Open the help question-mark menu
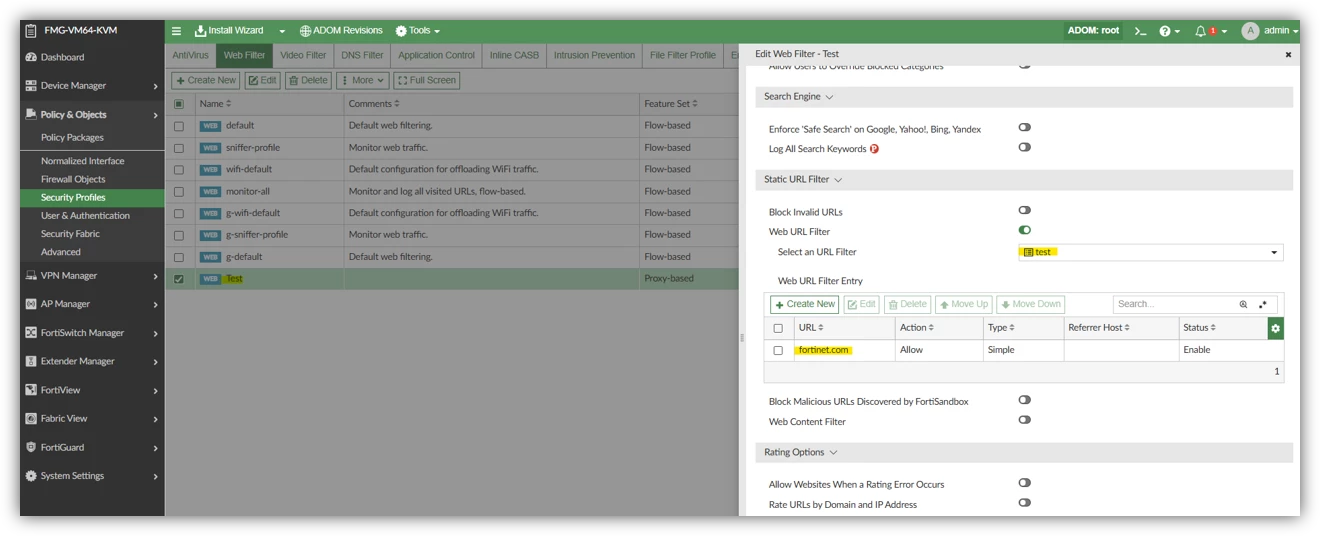The height and width of the screenshot is (536, 1320). click(1169, 31)
